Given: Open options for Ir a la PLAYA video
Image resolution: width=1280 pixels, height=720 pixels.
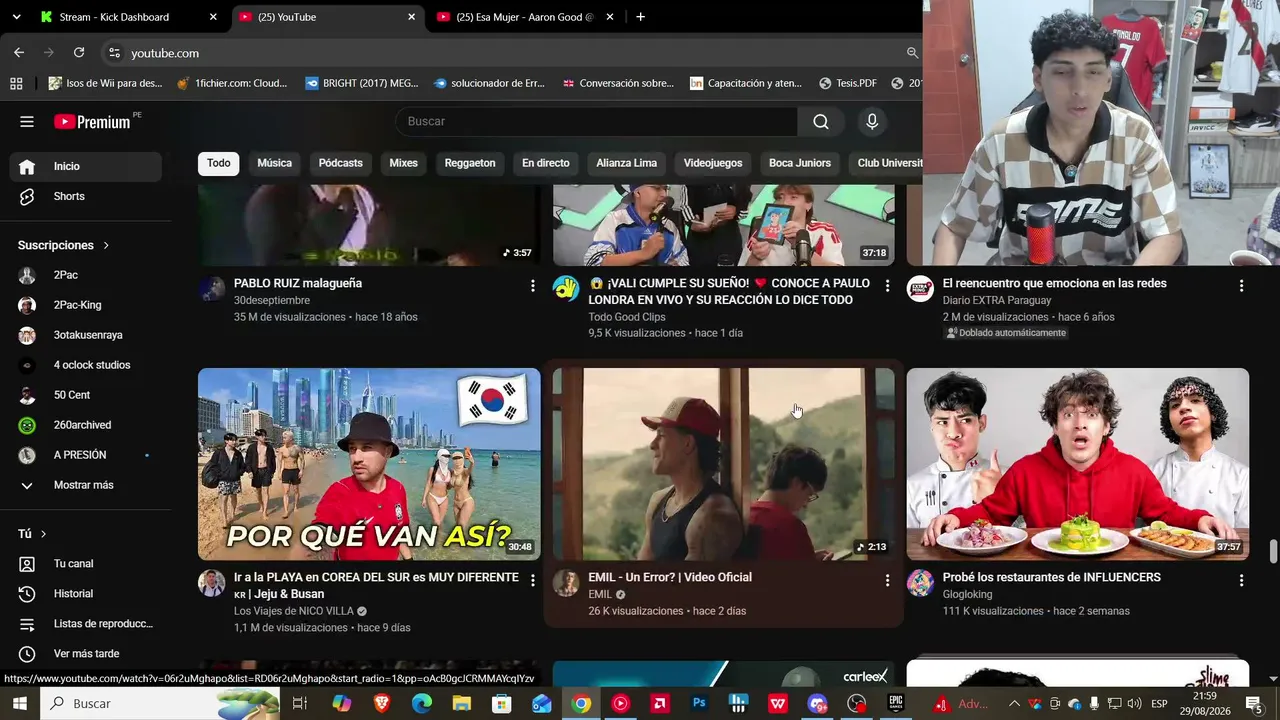Looking at the screenshot, I should coord(532,579).
